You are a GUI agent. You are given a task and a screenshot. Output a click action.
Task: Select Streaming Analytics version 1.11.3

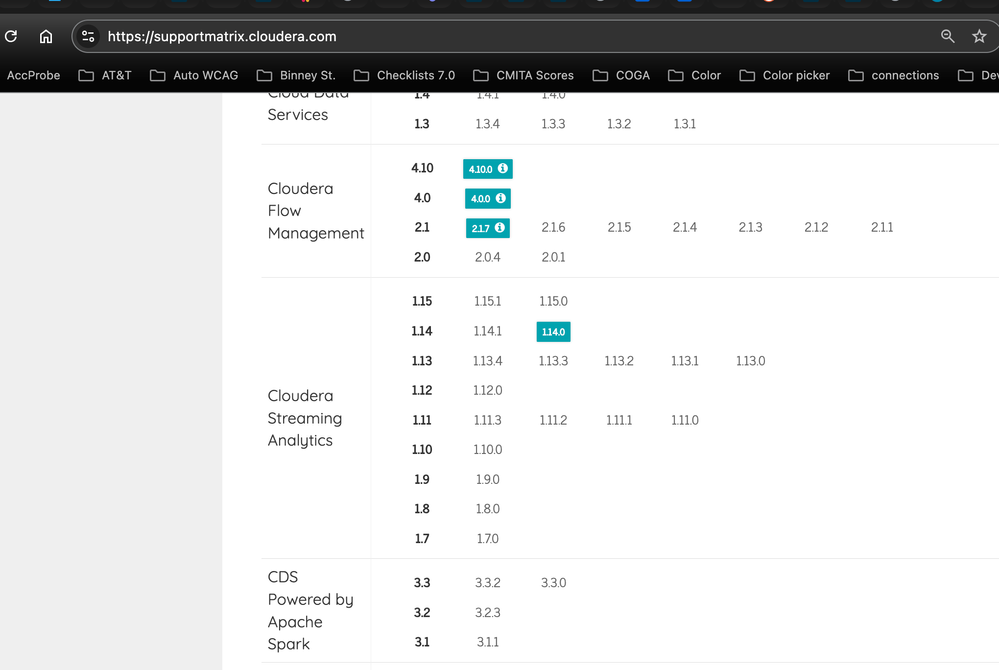pos(487,420)
